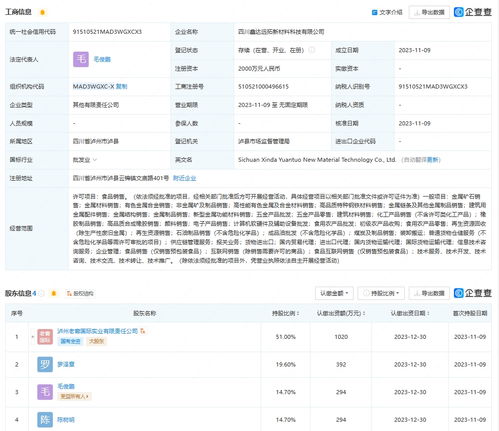Open the 持股比例 dropdown button above the table
499x431 pixels.
(381, 293)
